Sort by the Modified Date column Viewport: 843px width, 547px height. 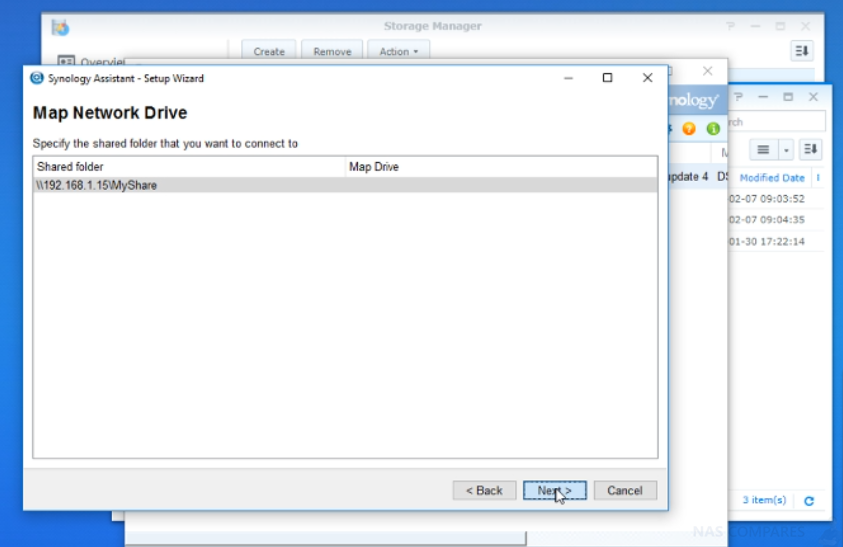771,177
